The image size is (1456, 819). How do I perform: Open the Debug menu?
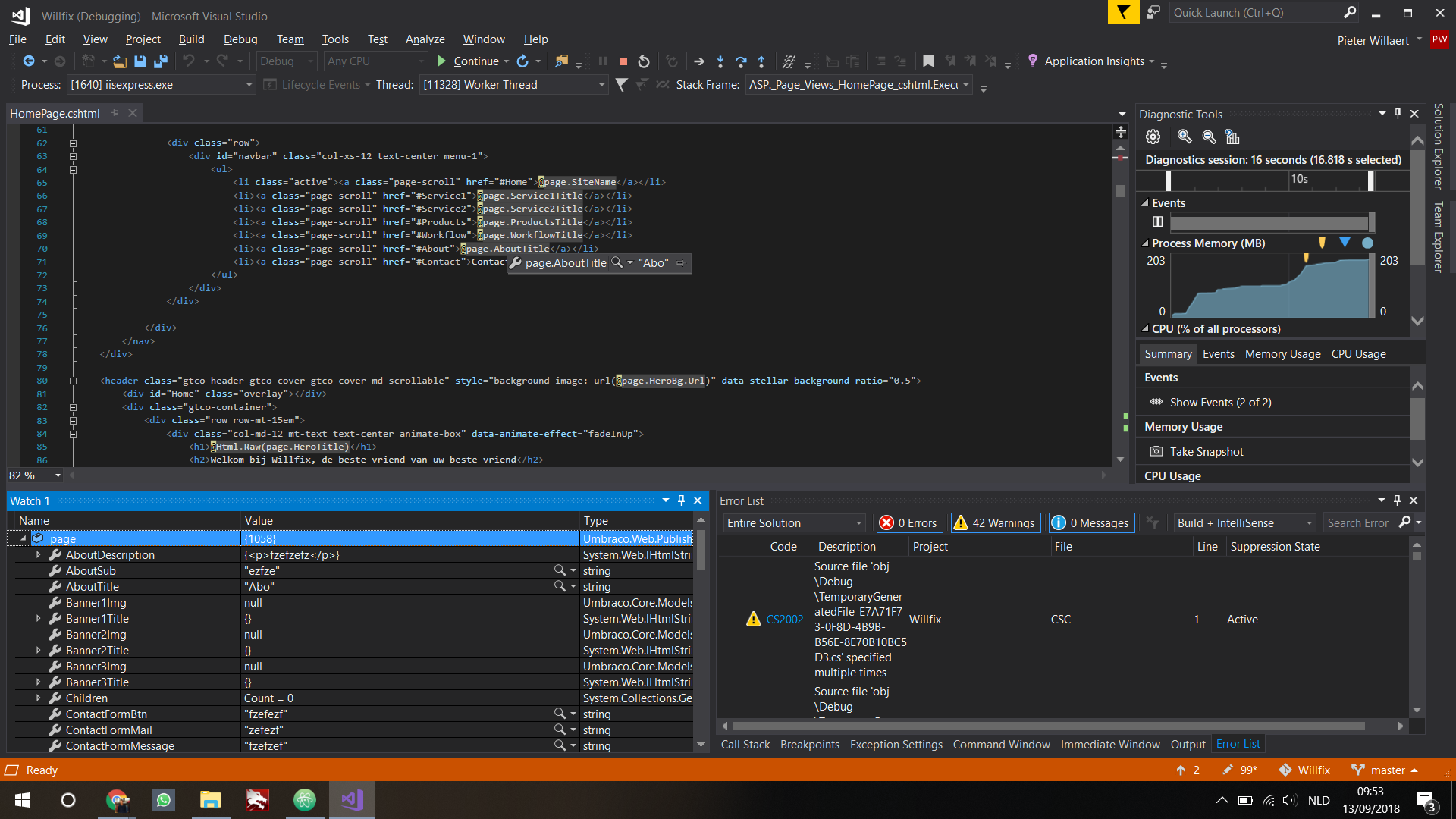coord(240,39)
